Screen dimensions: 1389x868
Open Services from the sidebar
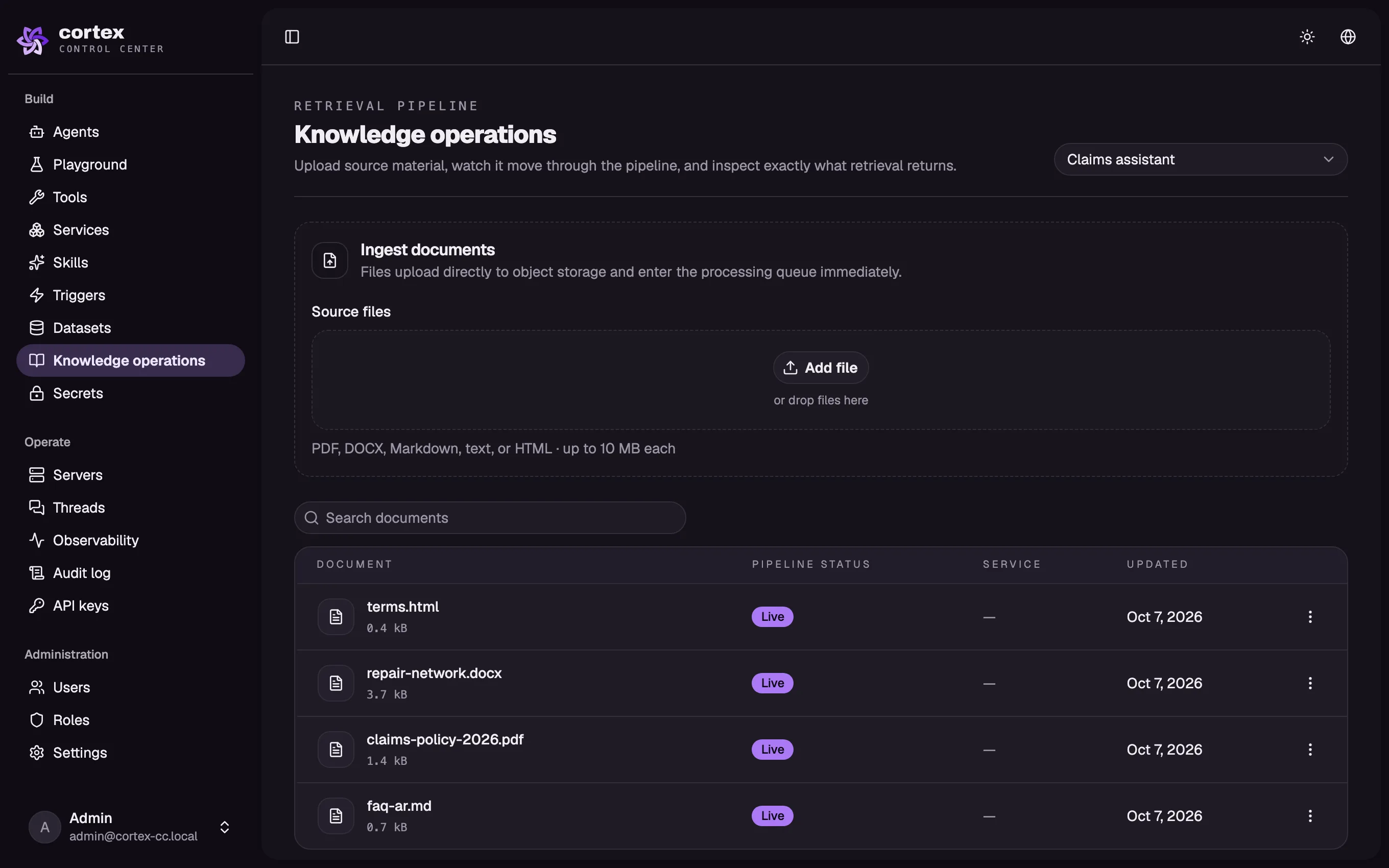click(x=130, y=230)
